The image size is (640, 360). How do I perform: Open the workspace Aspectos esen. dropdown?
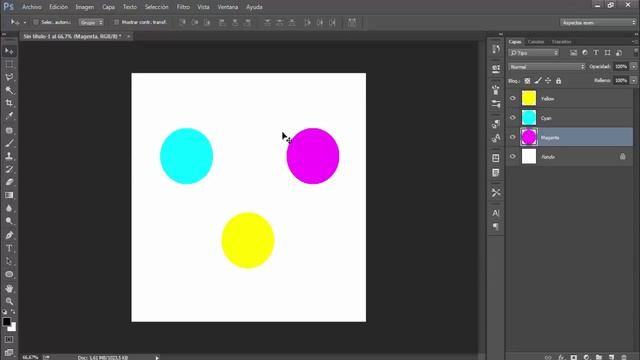pos(598,22)
